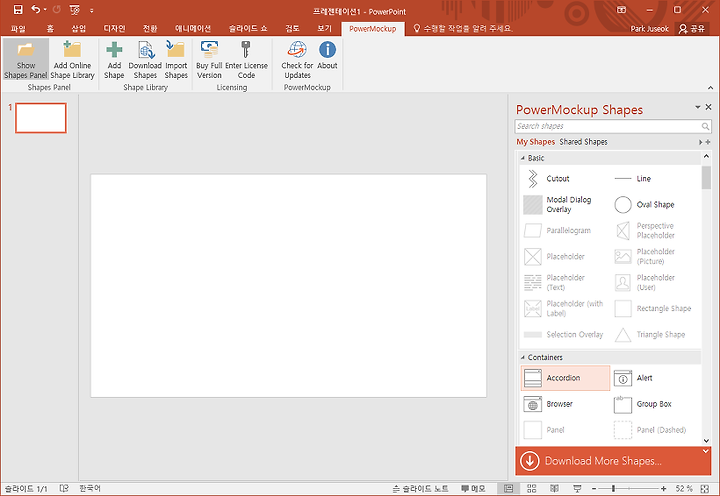Select the Modal Dialog Overlay shape

pos(565,205)
